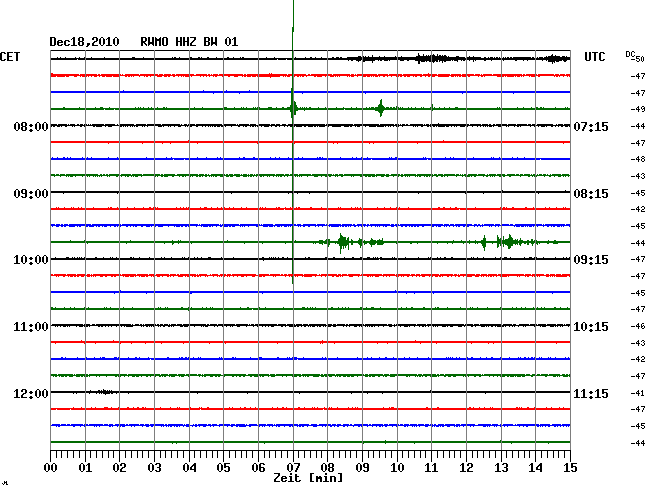Click the 08 minute axis label
This screenshot has width=650, height=494.
coord(327,468)
